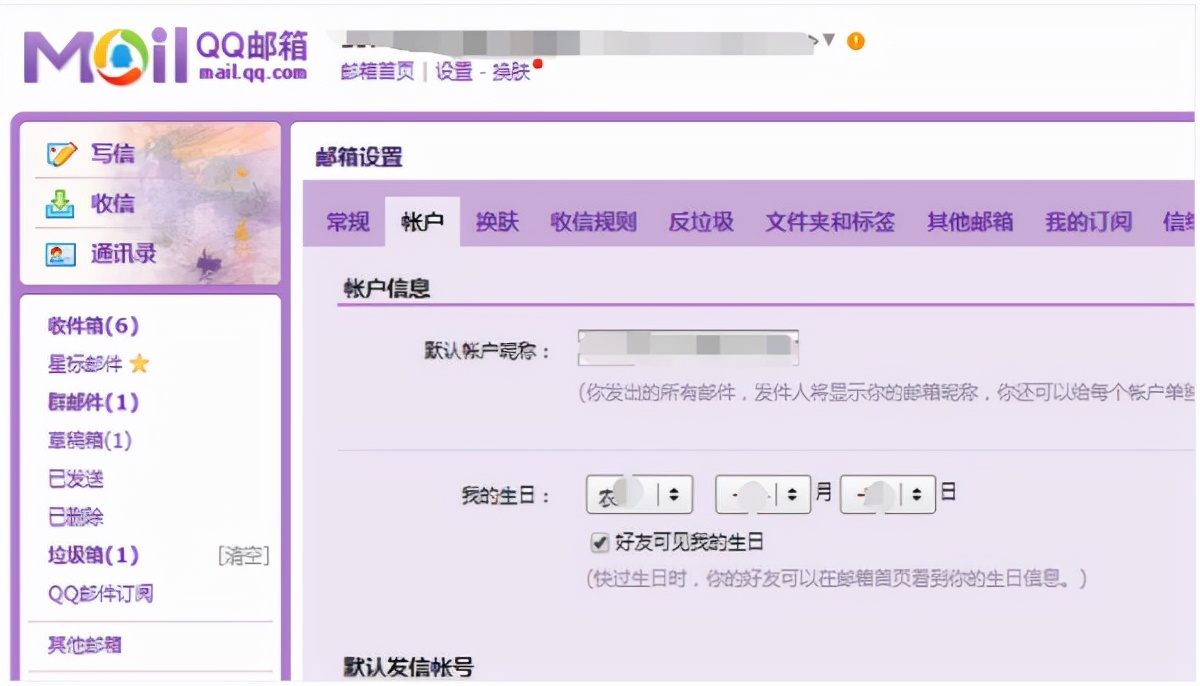Switch to the 常规 settings tab
The height and width of the screenshot is (686, 1200).
tap(345, 222)
